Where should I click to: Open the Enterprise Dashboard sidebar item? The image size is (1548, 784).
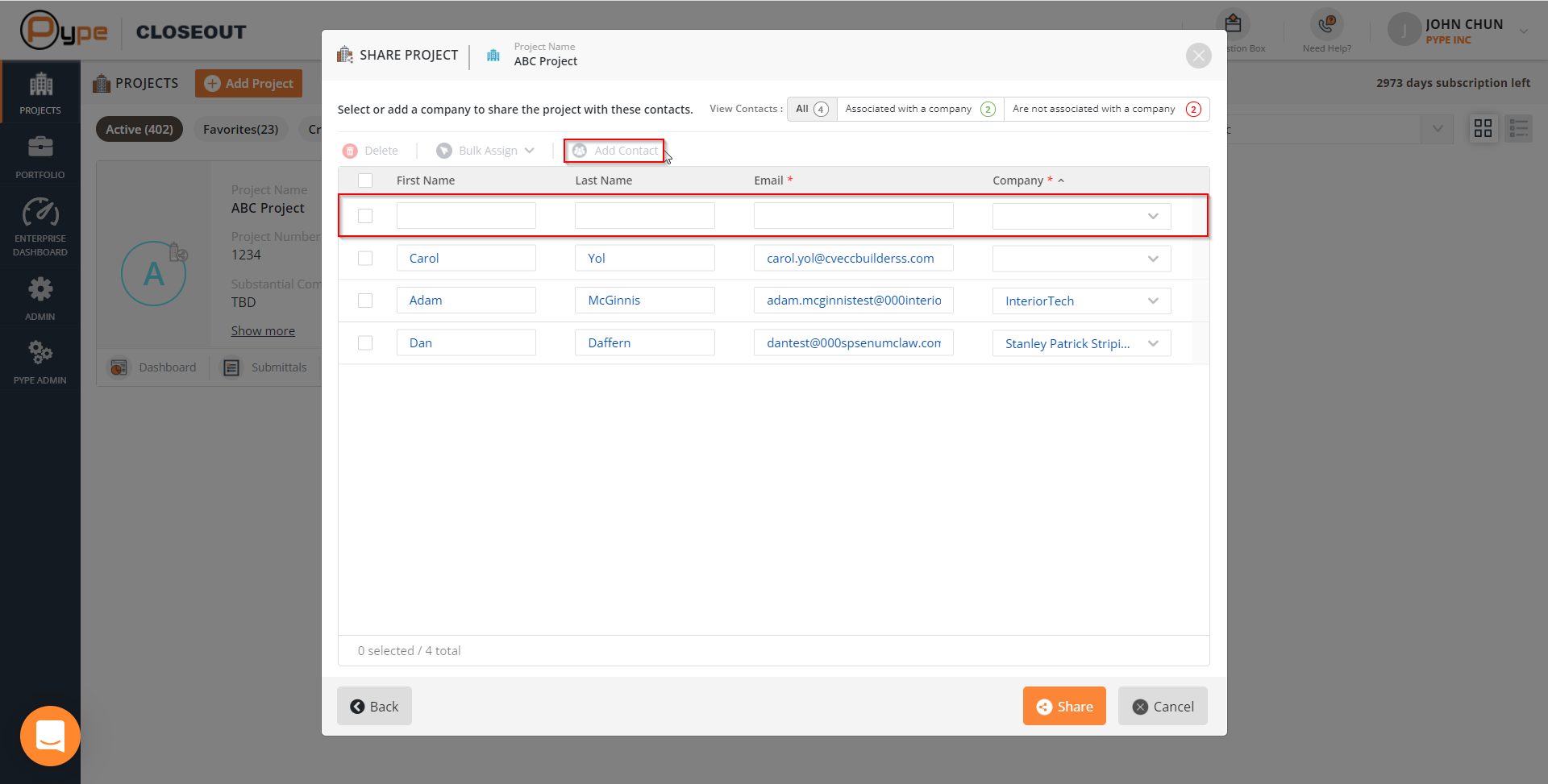(x=40, y=227)
